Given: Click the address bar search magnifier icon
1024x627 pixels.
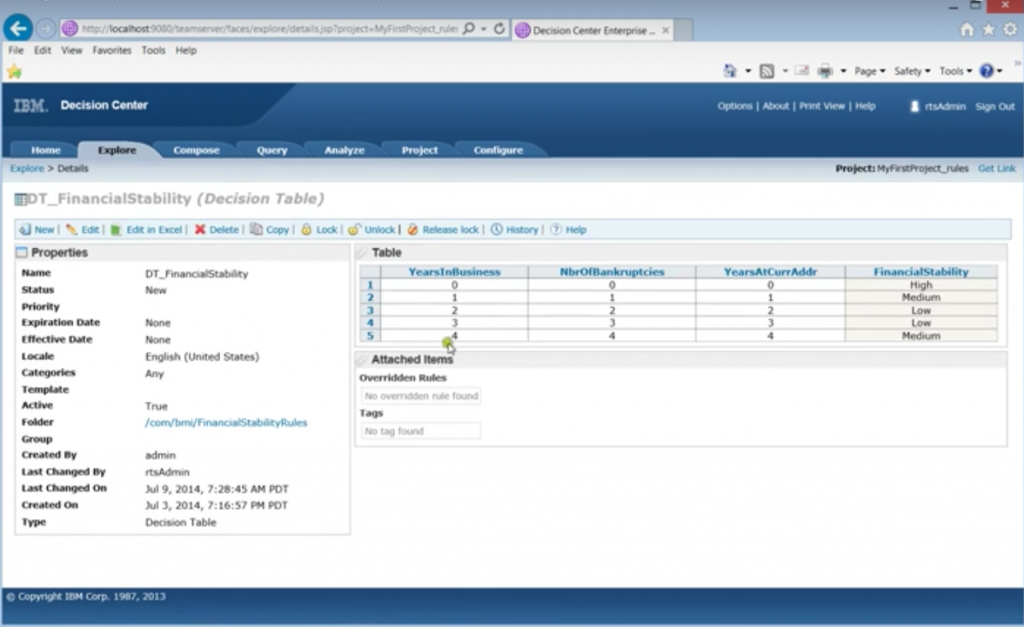Looking at the screenshot, I should 468,29.
